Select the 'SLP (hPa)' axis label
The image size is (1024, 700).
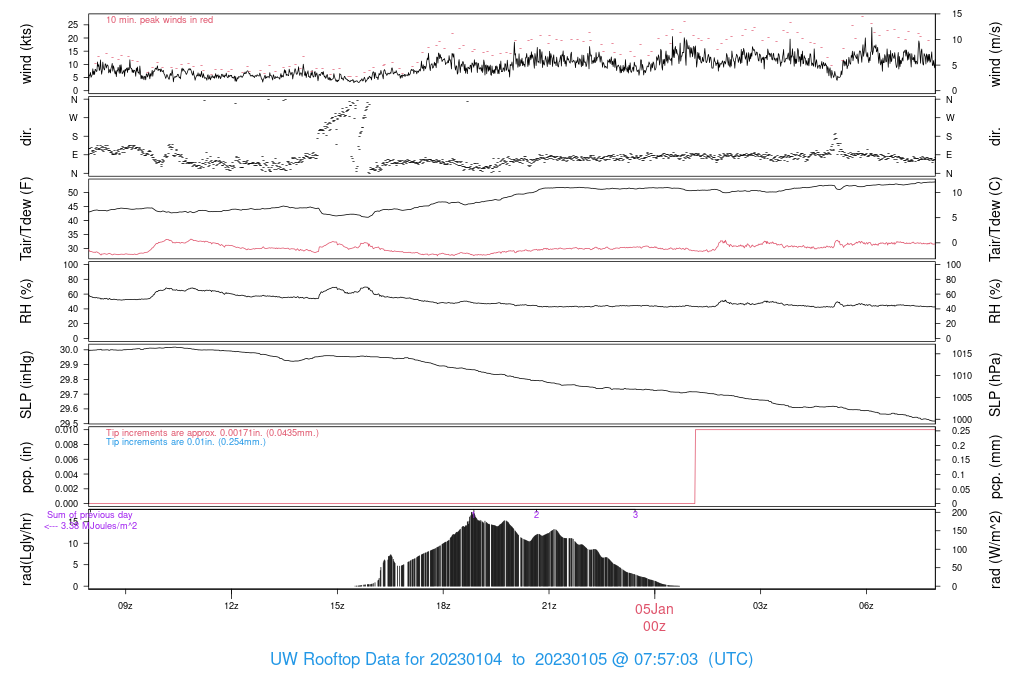pos(995,385)
